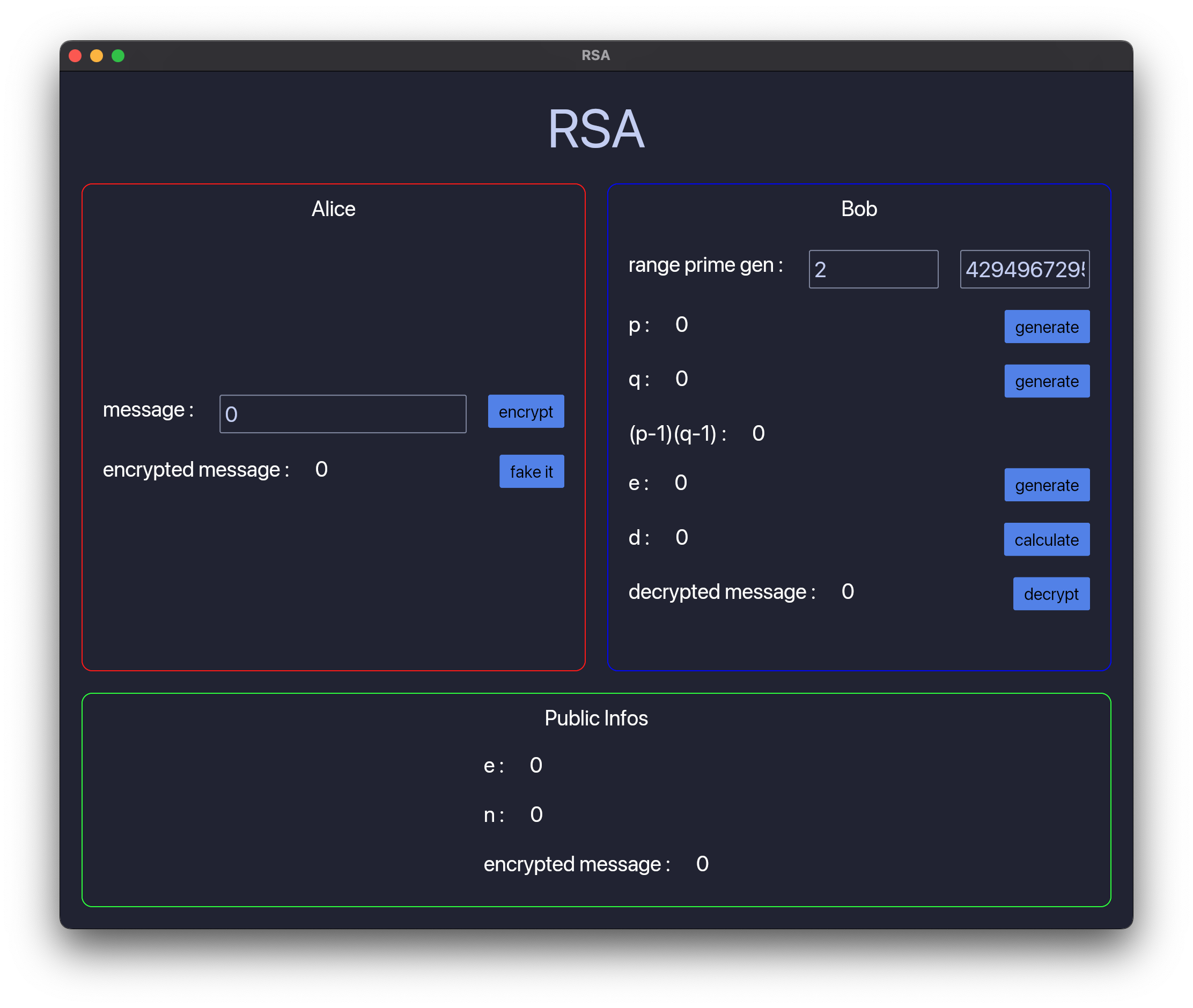Maximize the RSA window with green button
The height and width of the screenshot is (1008, 1193).
coord(118,55)
